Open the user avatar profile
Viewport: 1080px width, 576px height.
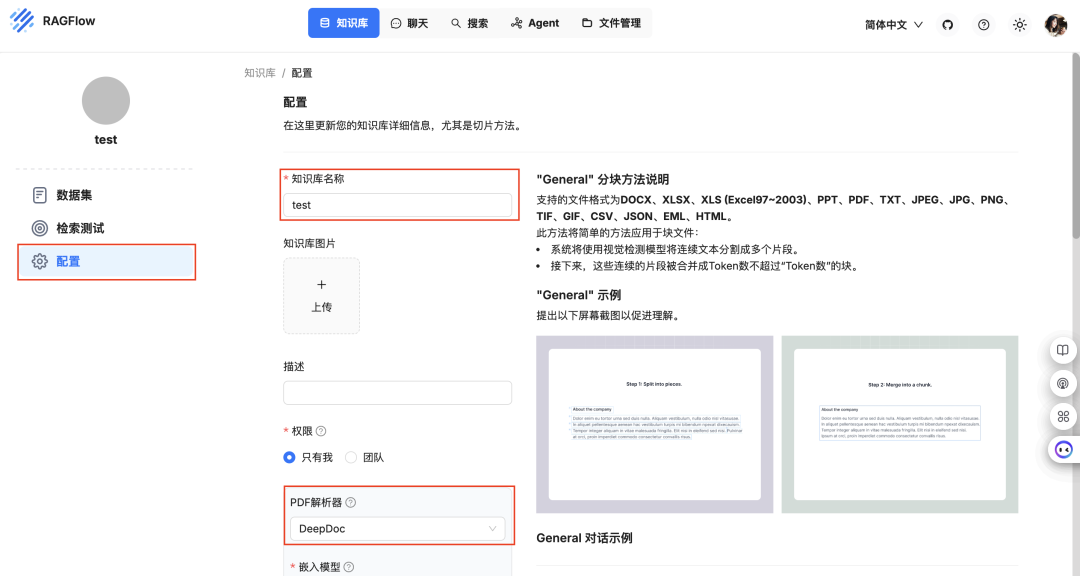pyautogui.click(x=1055, y=25)
